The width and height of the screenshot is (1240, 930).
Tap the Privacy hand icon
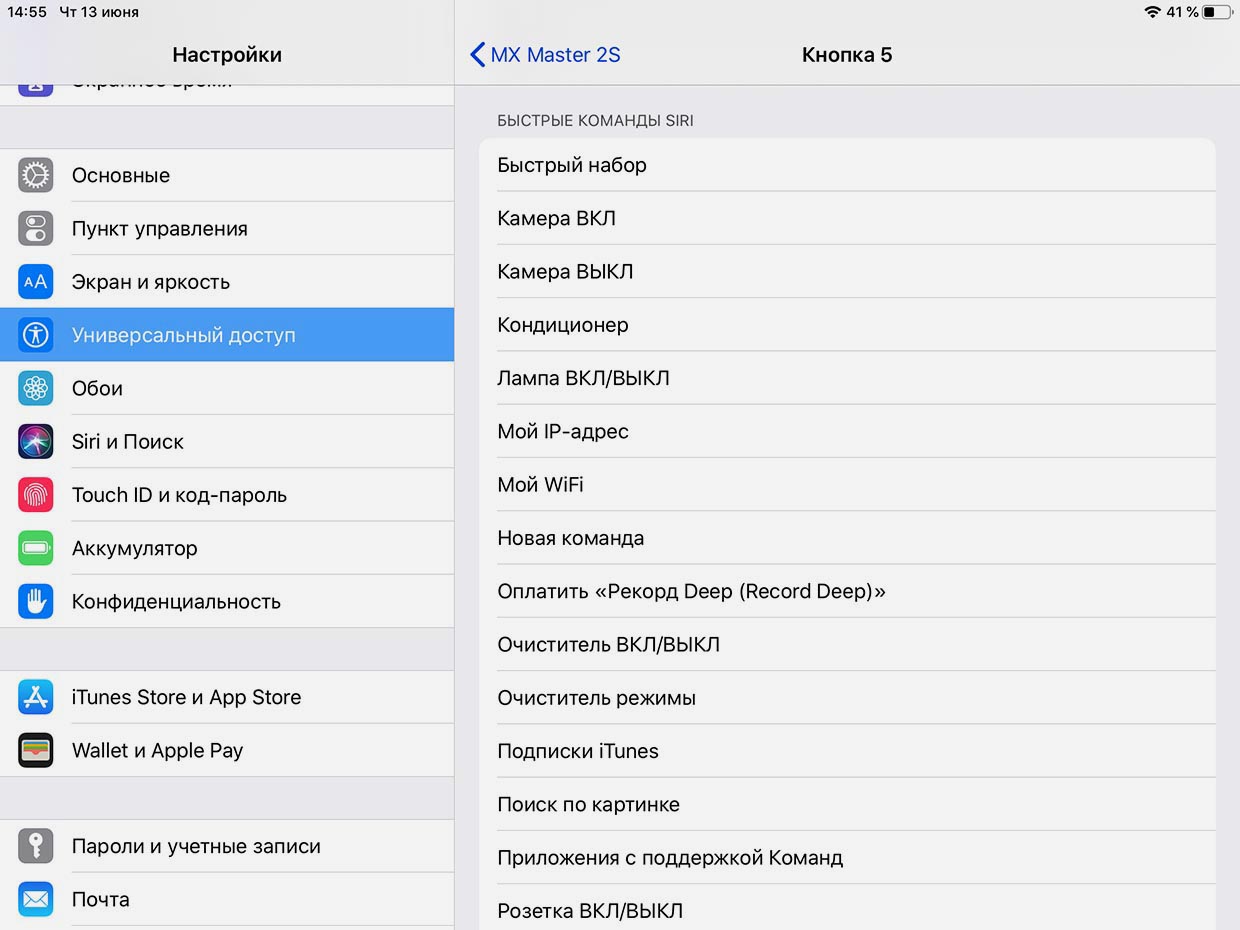36,601
